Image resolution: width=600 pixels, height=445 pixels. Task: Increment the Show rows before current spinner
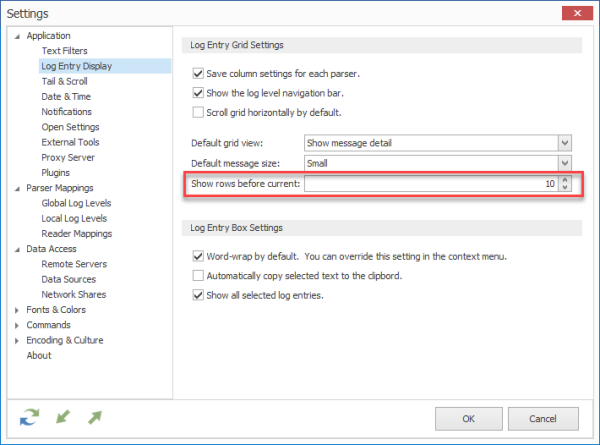coord(565,179)
